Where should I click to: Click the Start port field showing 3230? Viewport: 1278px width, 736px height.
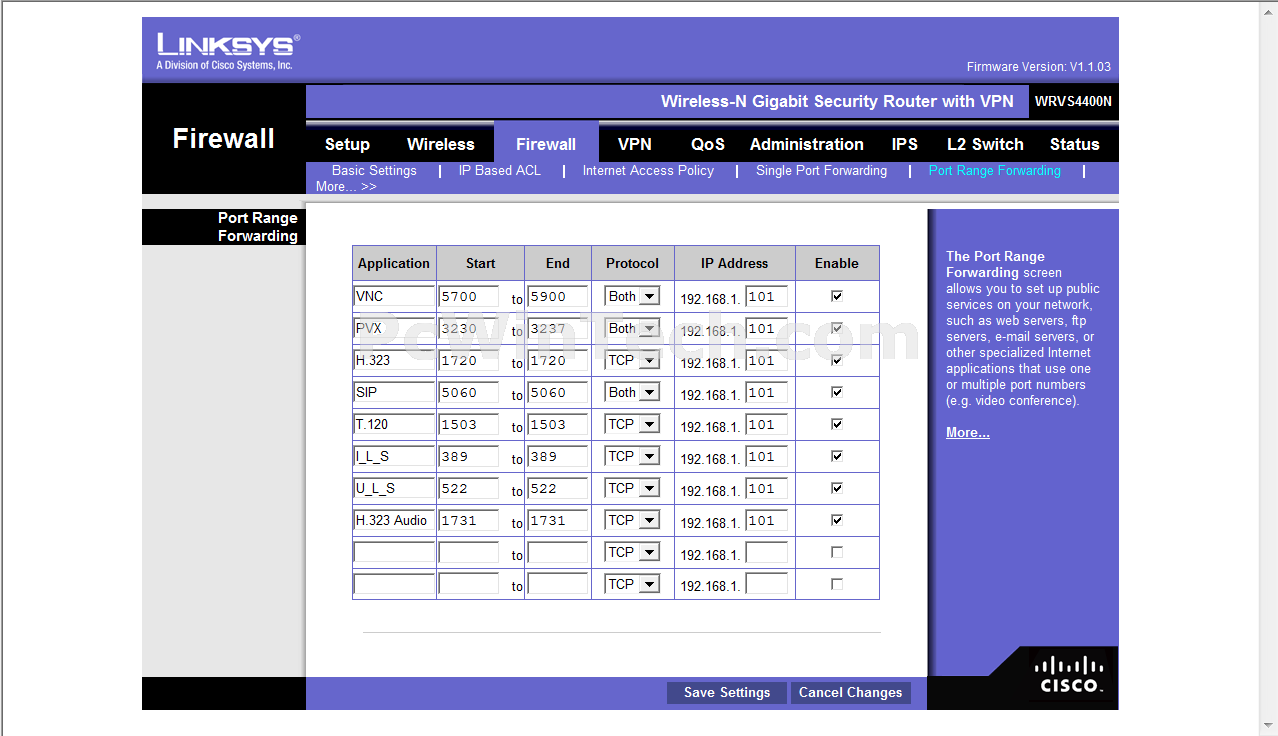coord(468,328)
